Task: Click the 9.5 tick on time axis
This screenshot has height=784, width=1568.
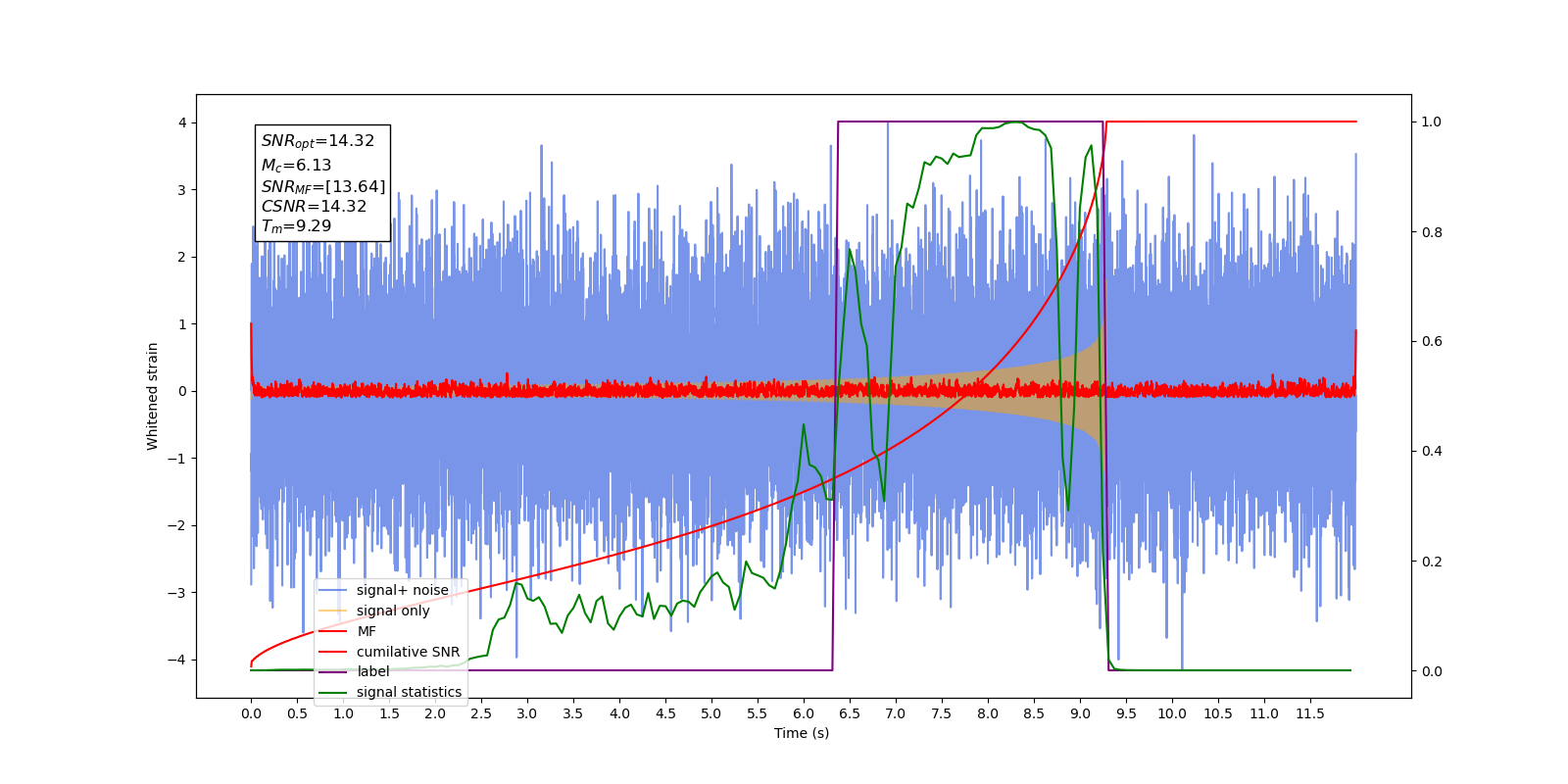Action: coord(1126,713)
